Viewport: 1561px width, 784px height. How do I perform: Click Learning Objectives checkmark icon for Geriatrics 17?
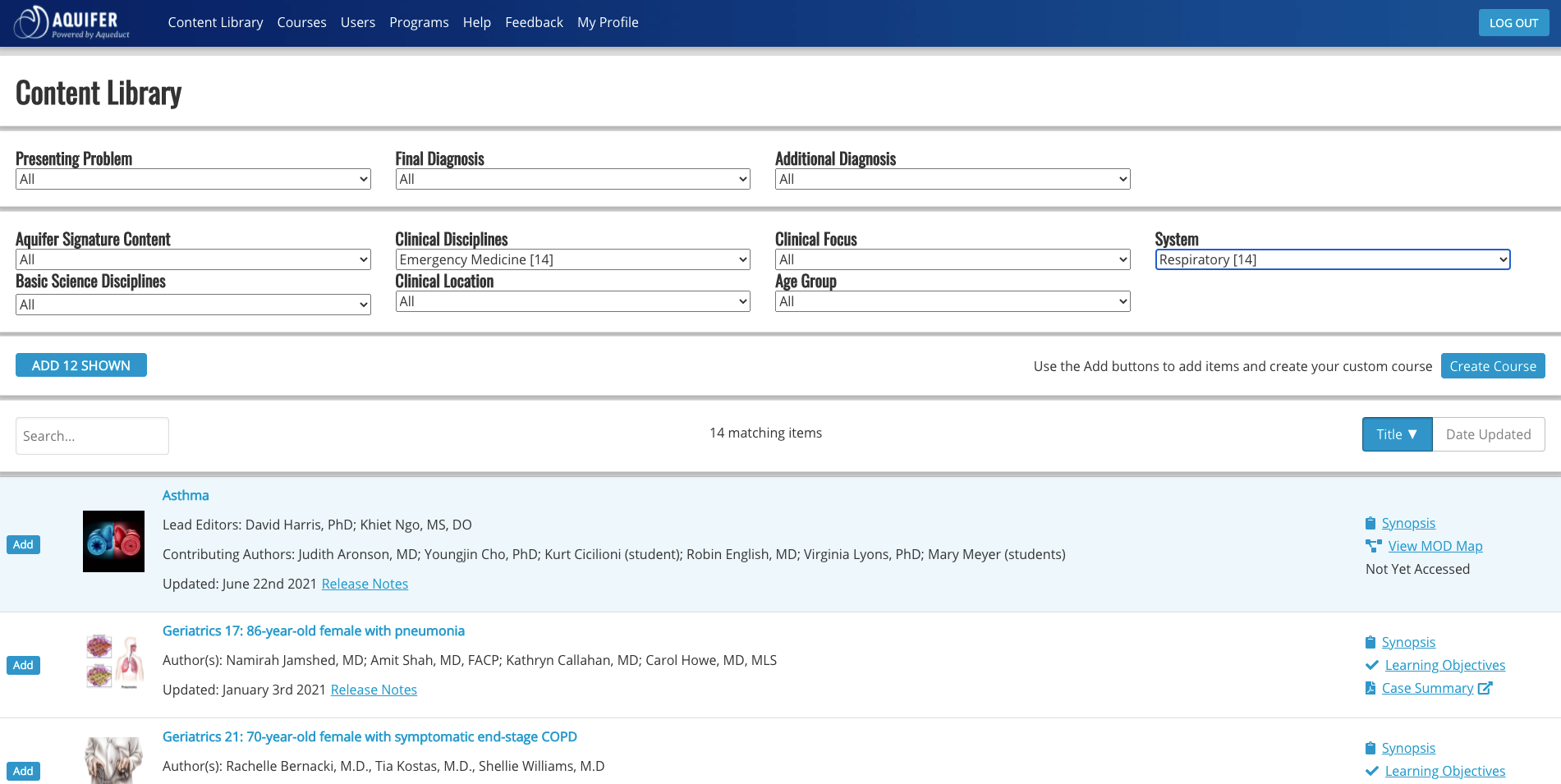(x=1371, y=665)
